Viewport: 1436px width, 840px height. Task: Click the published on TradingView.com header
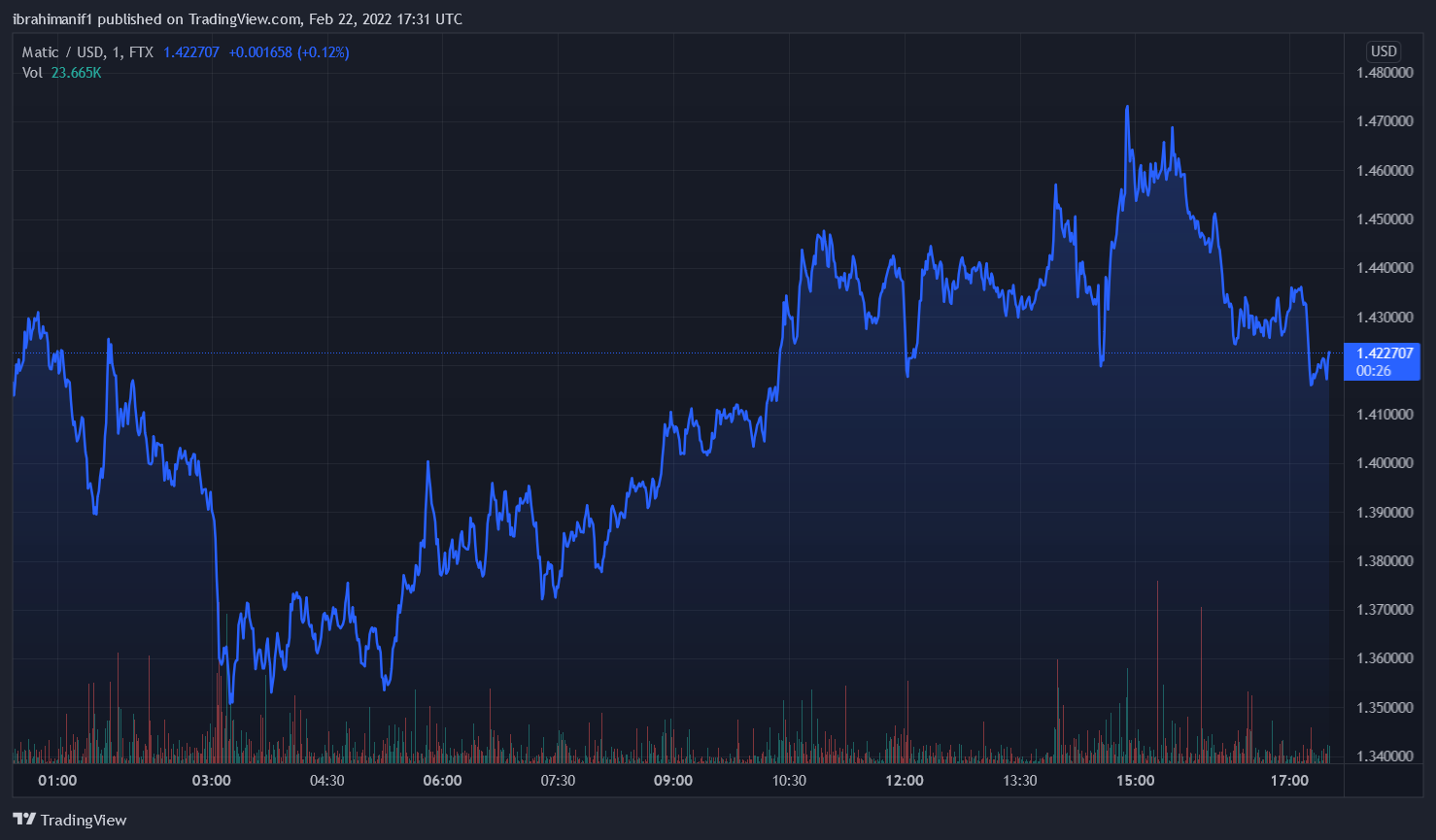pos(237,19)
